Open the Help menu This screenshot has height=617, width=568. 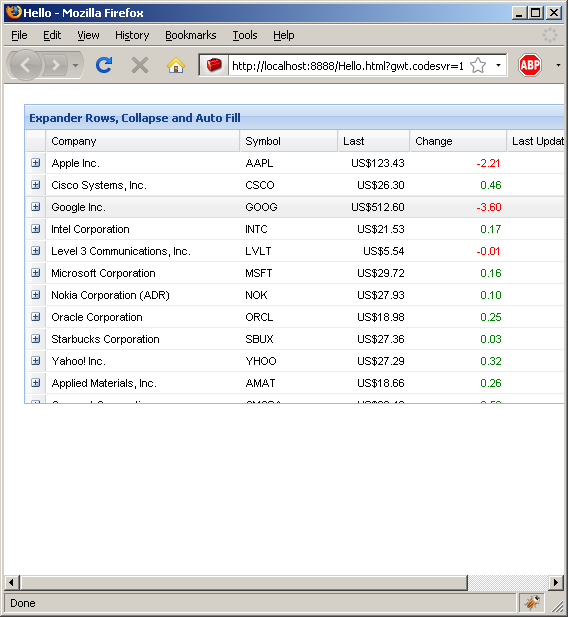(x=283, y=35)
